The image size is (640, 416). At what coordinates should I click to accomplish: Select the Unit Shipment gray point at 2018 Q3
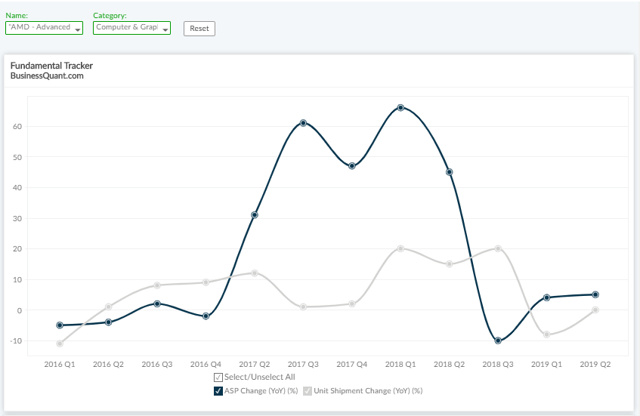click(x=498, y=248)
